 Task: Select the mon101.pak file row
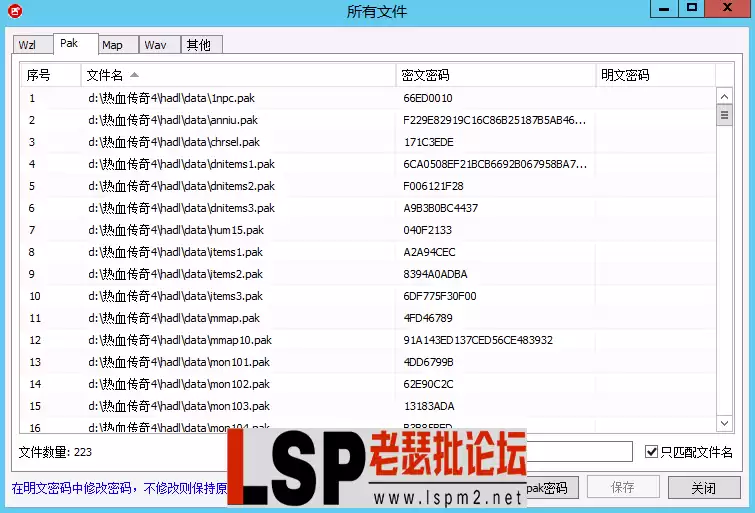[368, 362]
